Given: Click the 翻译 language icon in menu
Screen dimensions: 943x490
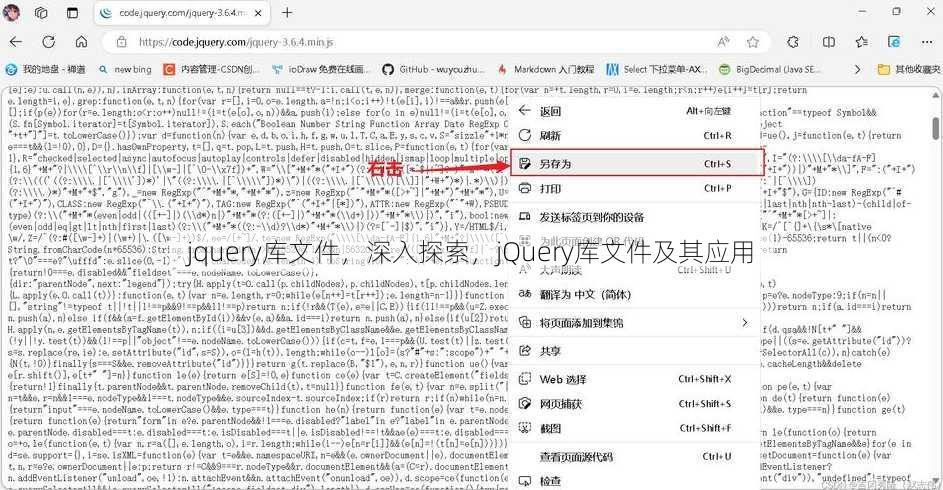Looking at the screenshot, I should (525, 294).
